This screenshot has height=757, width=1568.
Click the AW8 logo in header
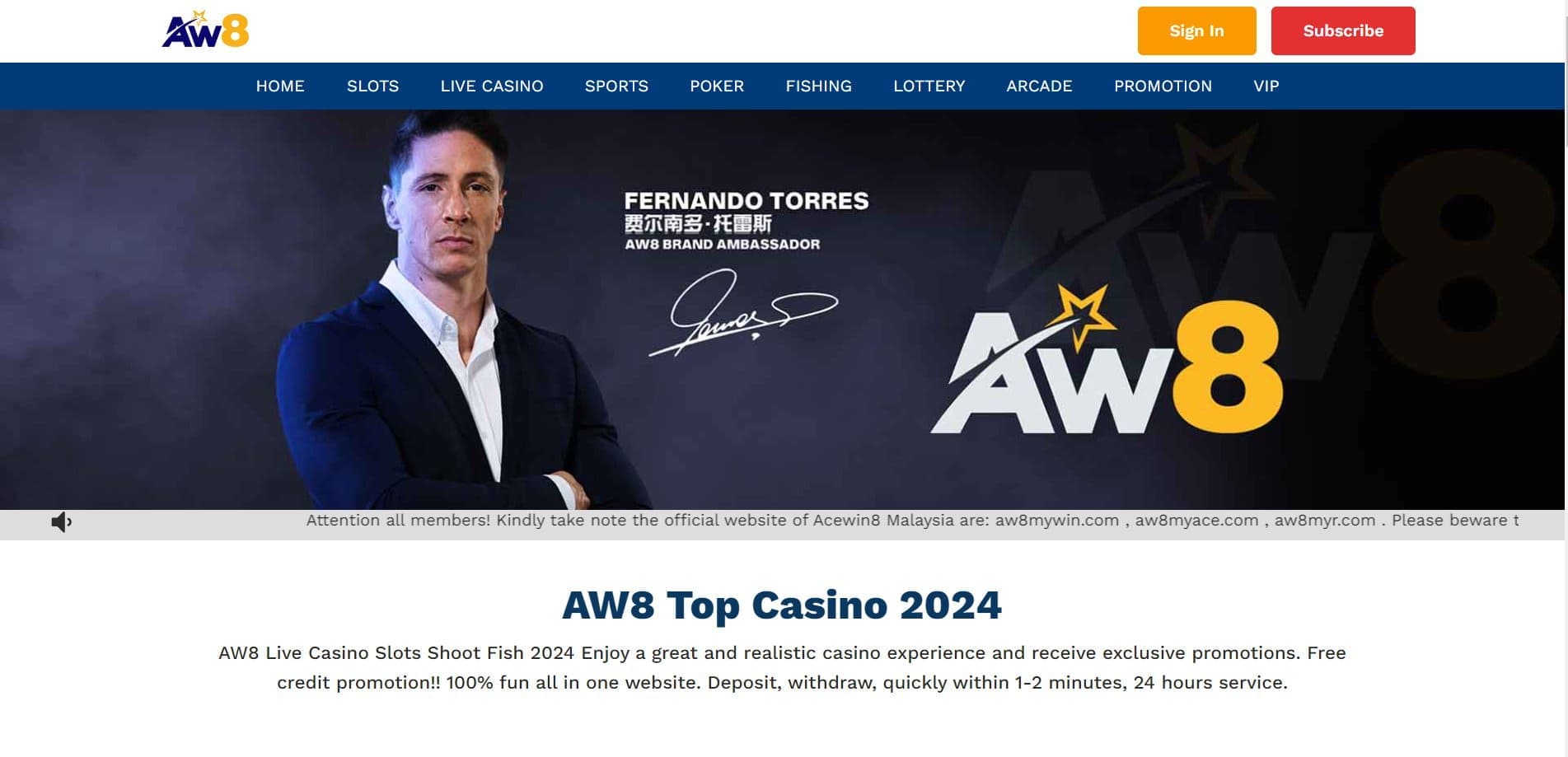coord(205,30)
